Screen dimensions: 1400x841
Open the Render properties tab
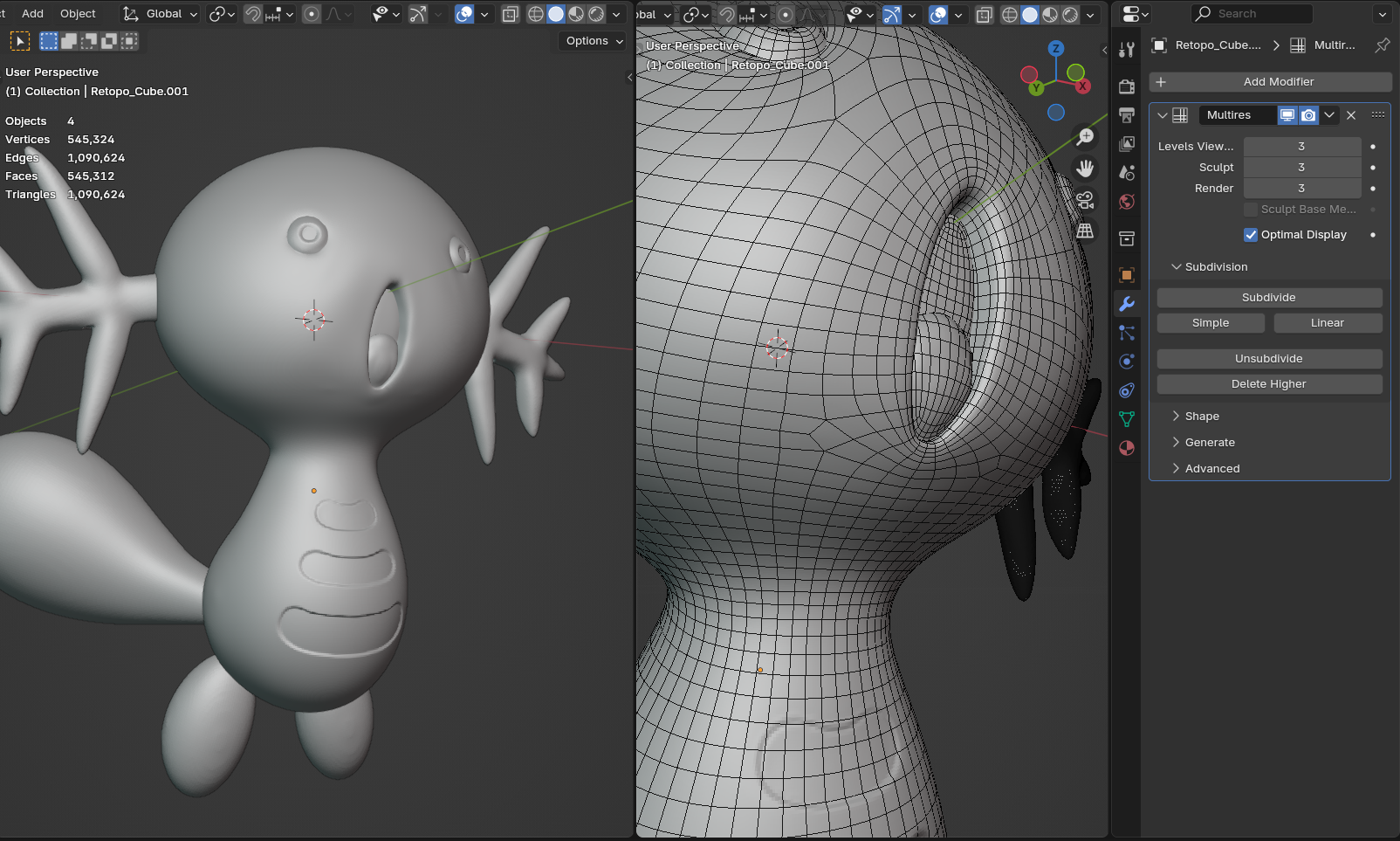click(1127, 86)
